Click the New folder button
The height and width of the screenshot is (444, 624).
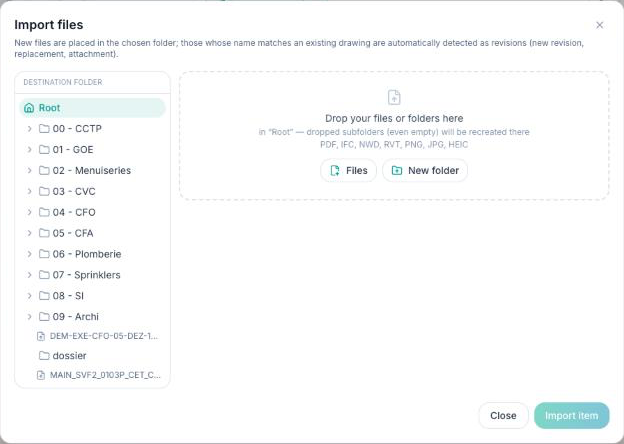pos(425,171)
